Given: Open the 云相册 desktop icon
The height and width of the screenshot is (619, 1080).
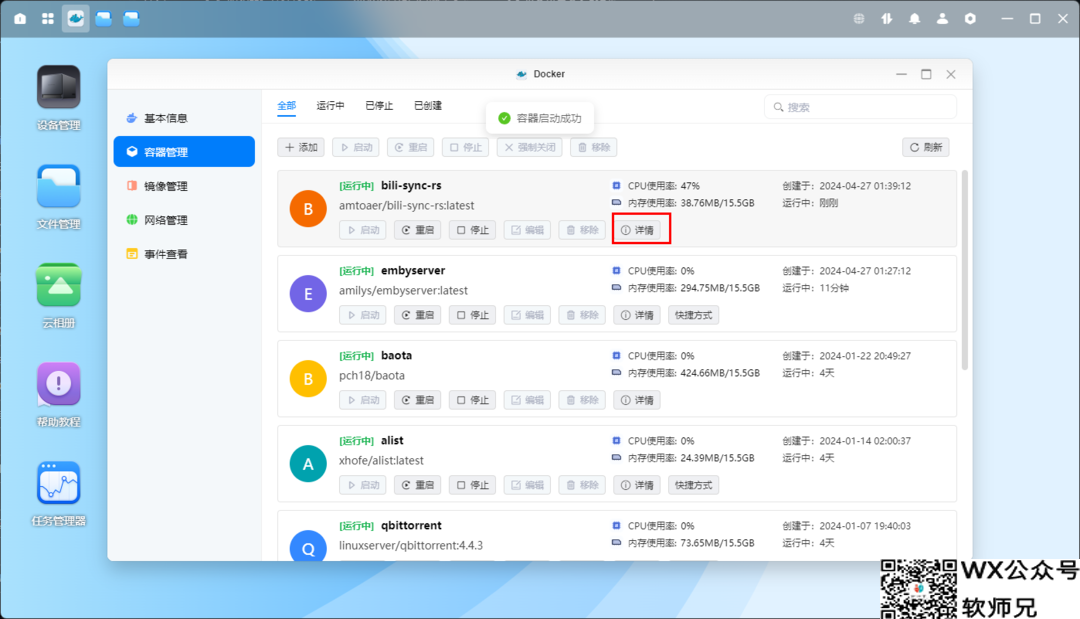Looking at the screenshot, I should click(59, 285).
